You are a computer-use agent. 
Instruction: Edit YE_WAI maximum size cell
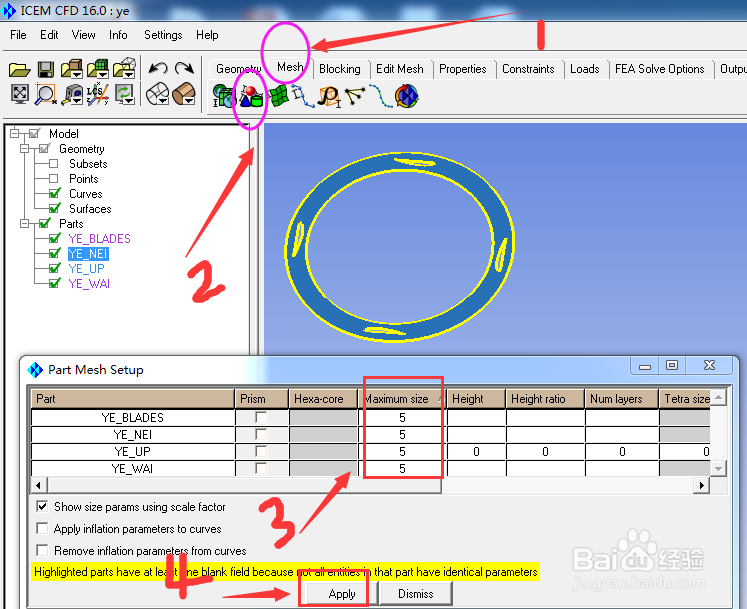click(x=402, y=468)
